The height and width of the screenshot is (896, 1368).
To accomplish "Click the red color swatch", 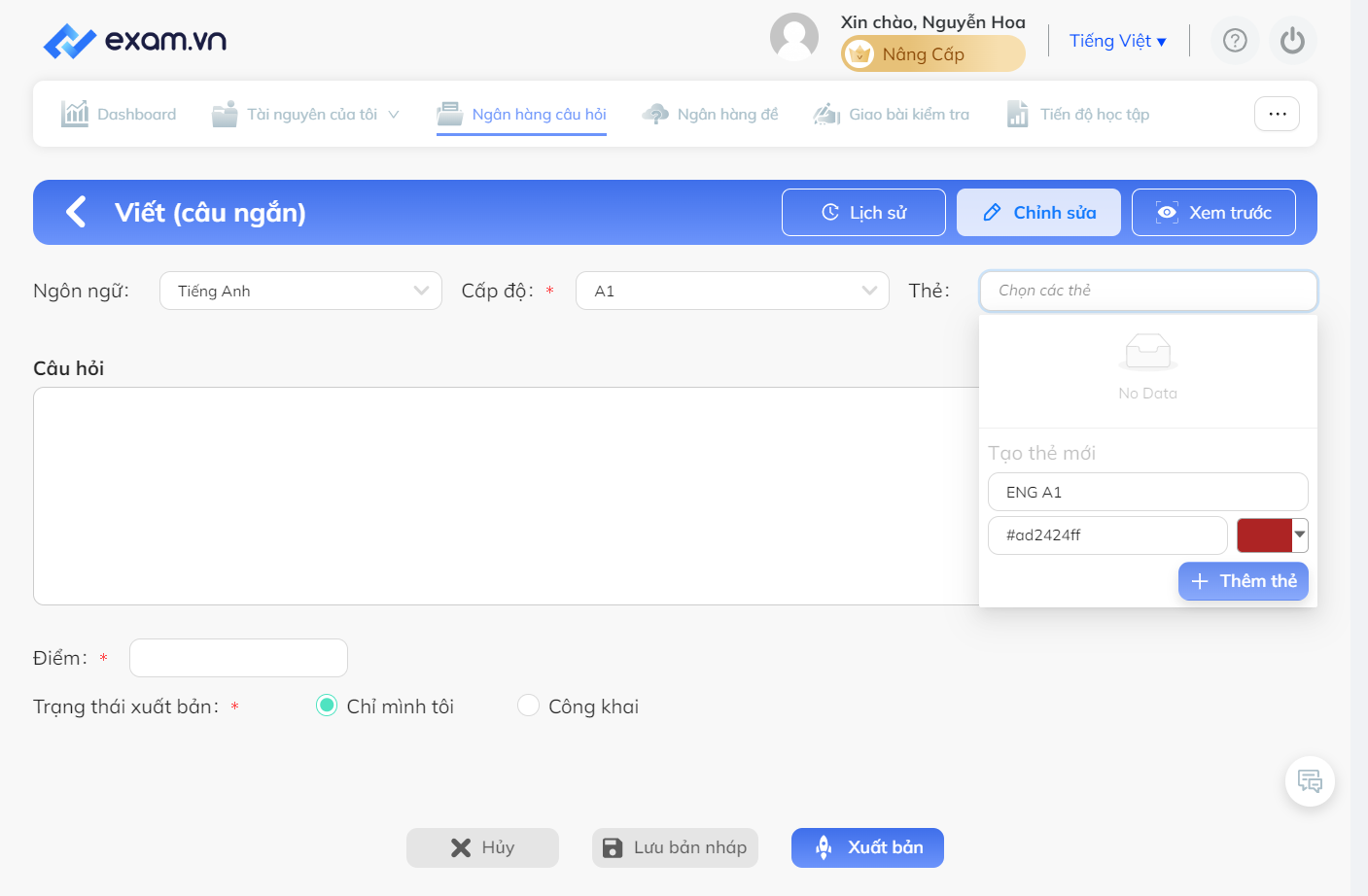I will coord(1264,534).
